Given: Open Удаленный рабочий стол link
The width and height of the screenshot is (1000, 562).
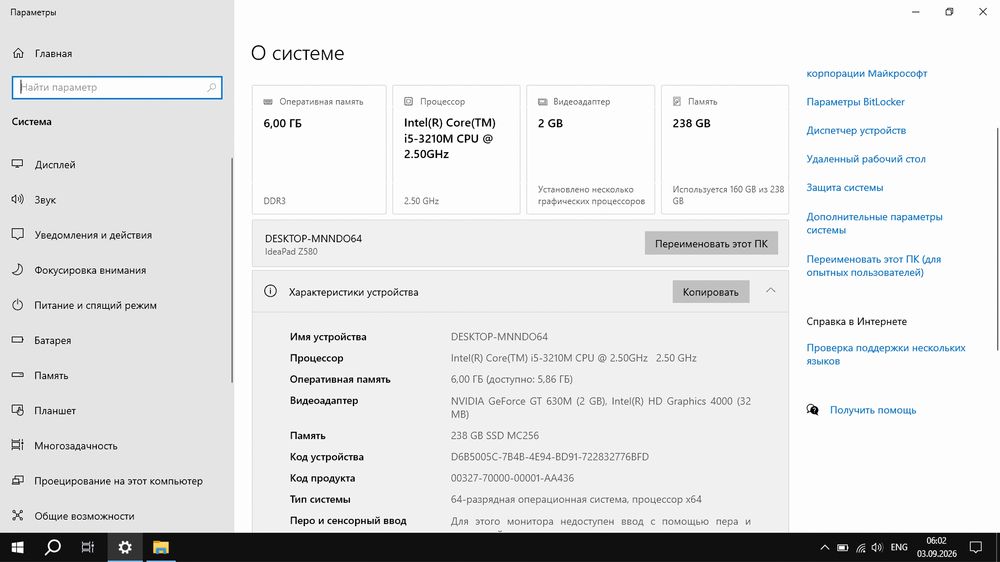Looking at the screenshot, I should (x=865, y=159).
